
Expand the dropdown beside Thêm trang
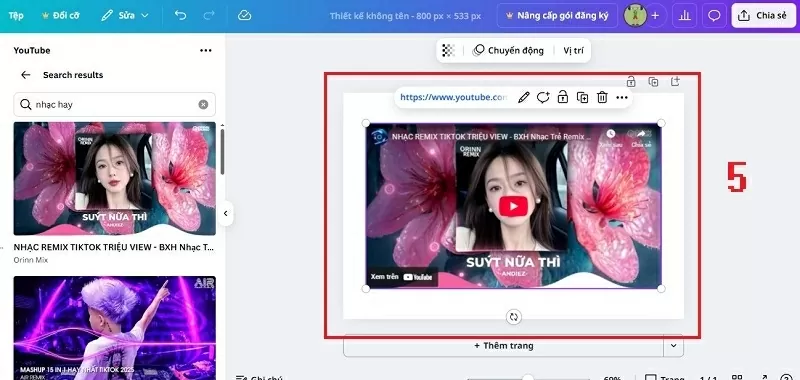click(x=673, y=345)
